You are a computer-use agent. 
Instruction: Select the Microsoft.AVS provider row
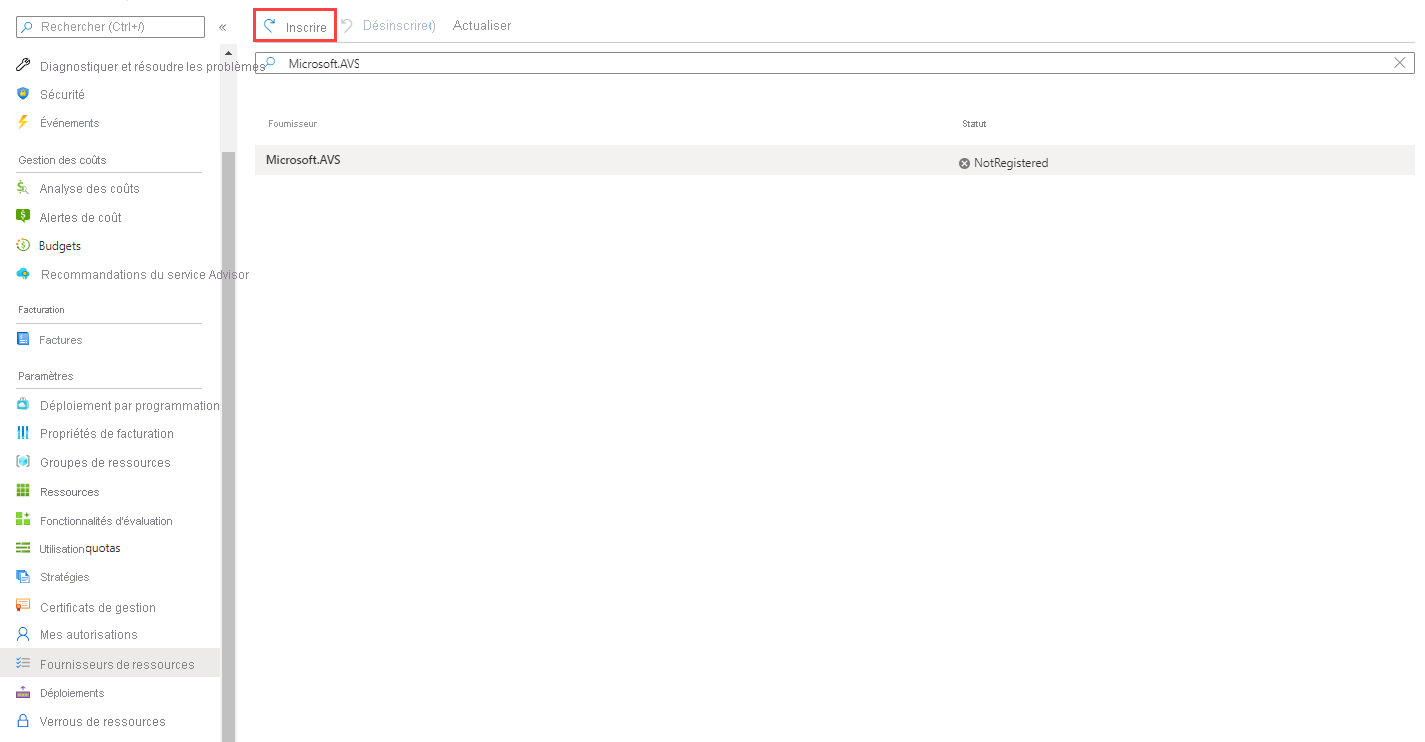pyautogui.click(x=834, y=160)
